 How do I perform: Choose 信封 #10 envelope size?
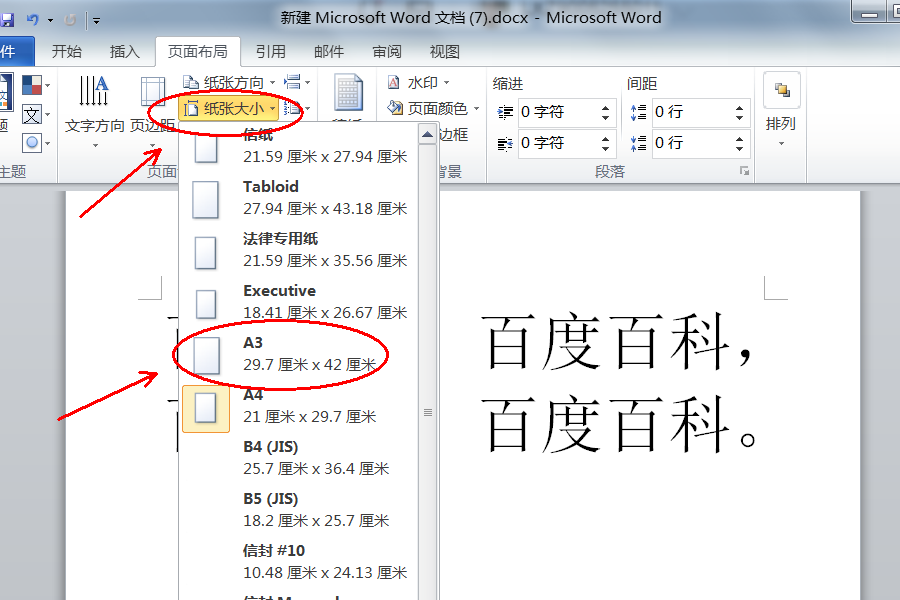(x=300, y=562)
